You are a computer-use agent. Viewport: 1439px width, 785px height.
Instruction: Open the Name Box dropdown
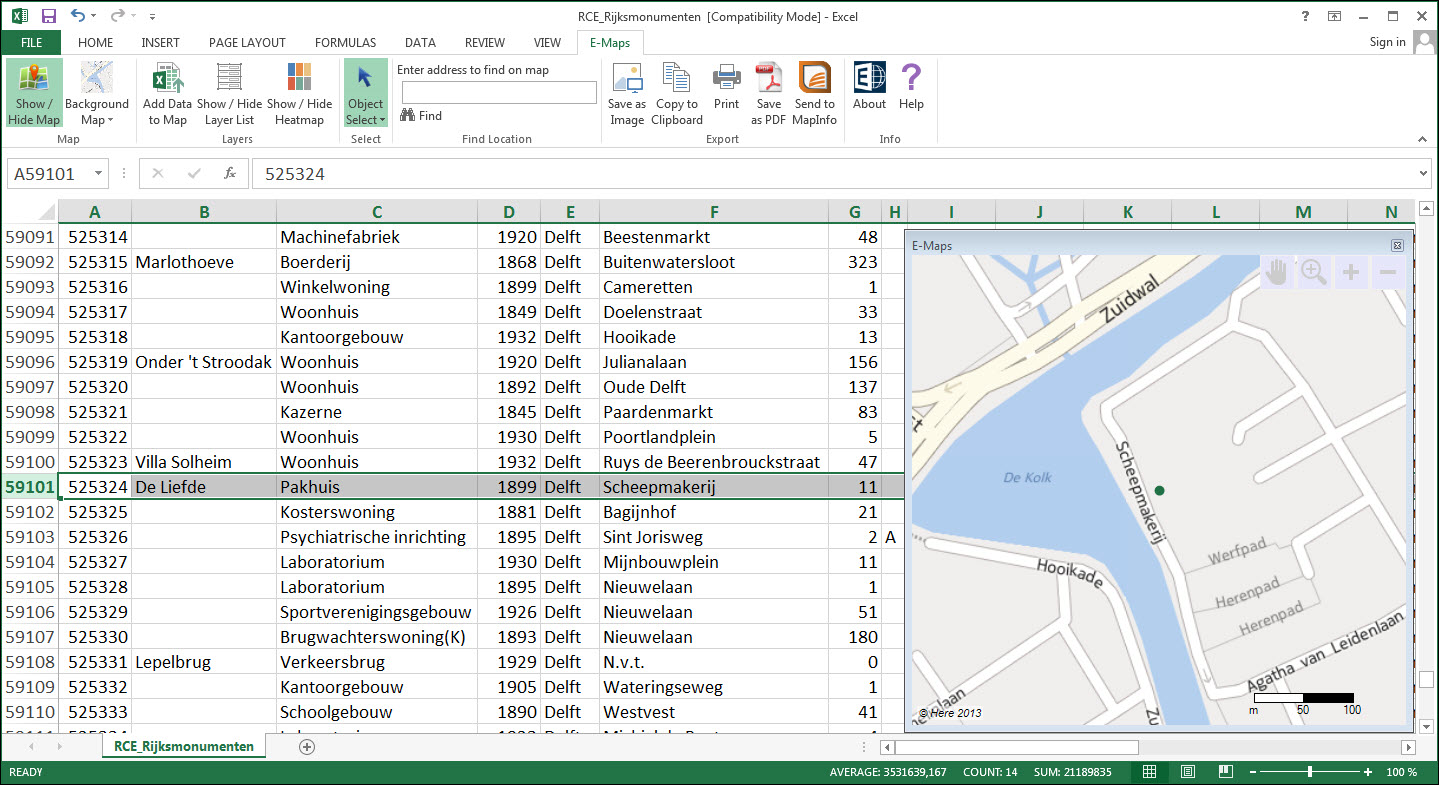click(x=98, y=173)
